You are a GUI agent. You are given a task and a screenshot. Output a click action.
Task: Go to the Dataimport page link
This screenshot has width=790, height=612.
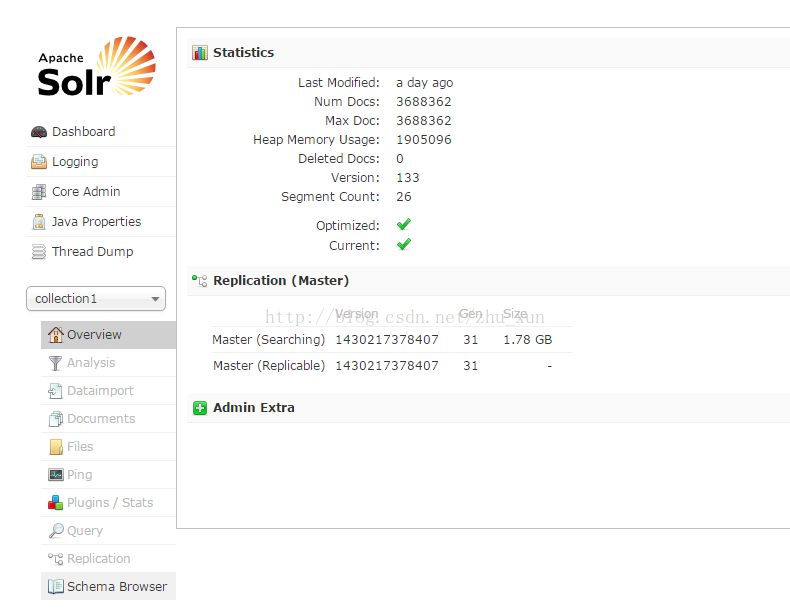108,391
